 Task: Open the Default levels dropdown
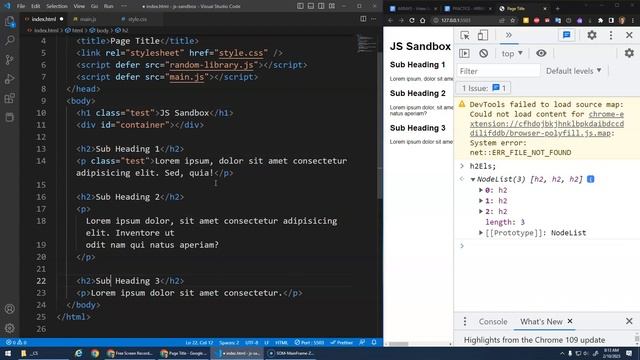(x=573, y=71)
